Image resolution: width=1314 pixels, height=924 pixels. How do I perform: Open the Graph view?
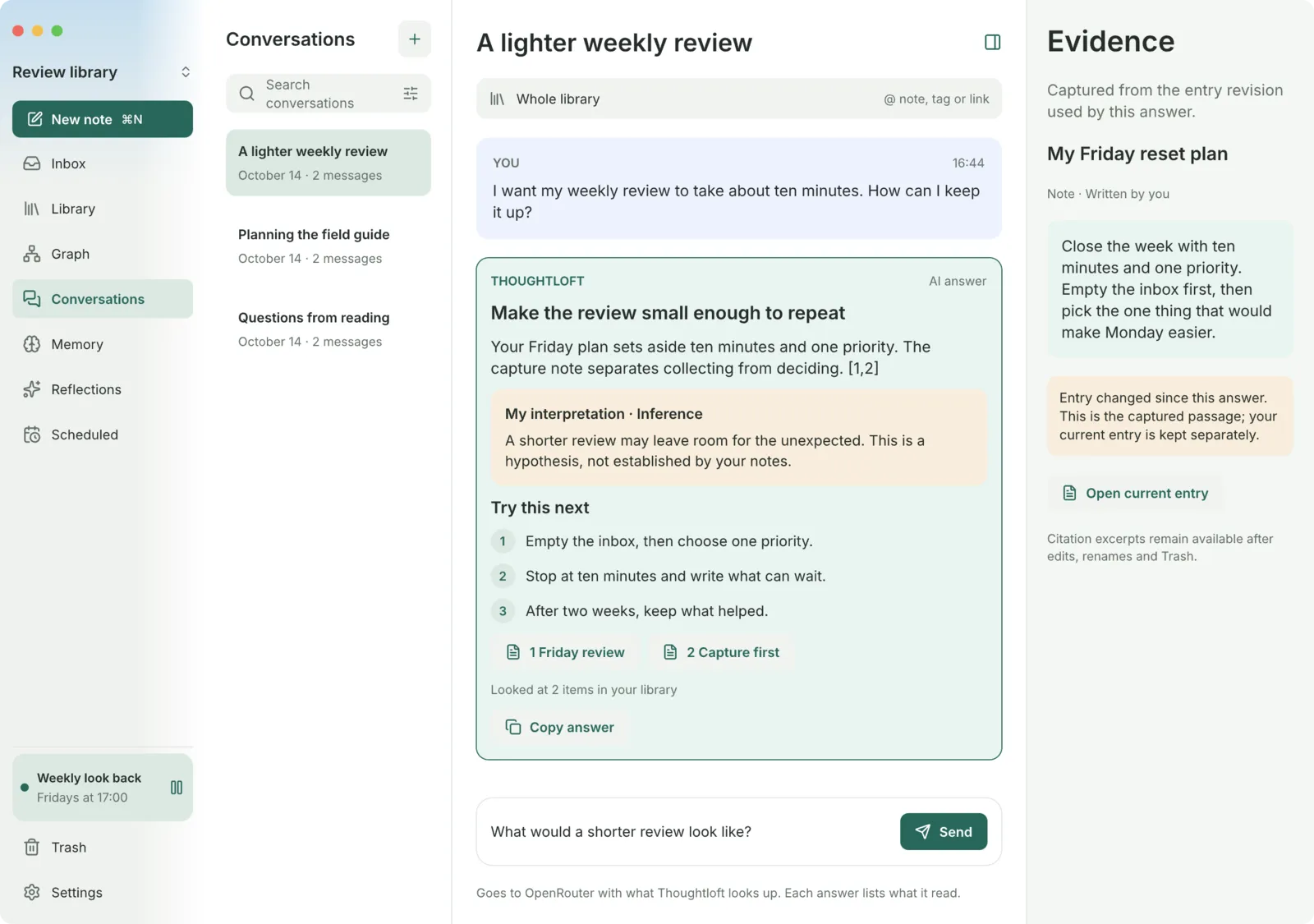[x=102, y=254]
